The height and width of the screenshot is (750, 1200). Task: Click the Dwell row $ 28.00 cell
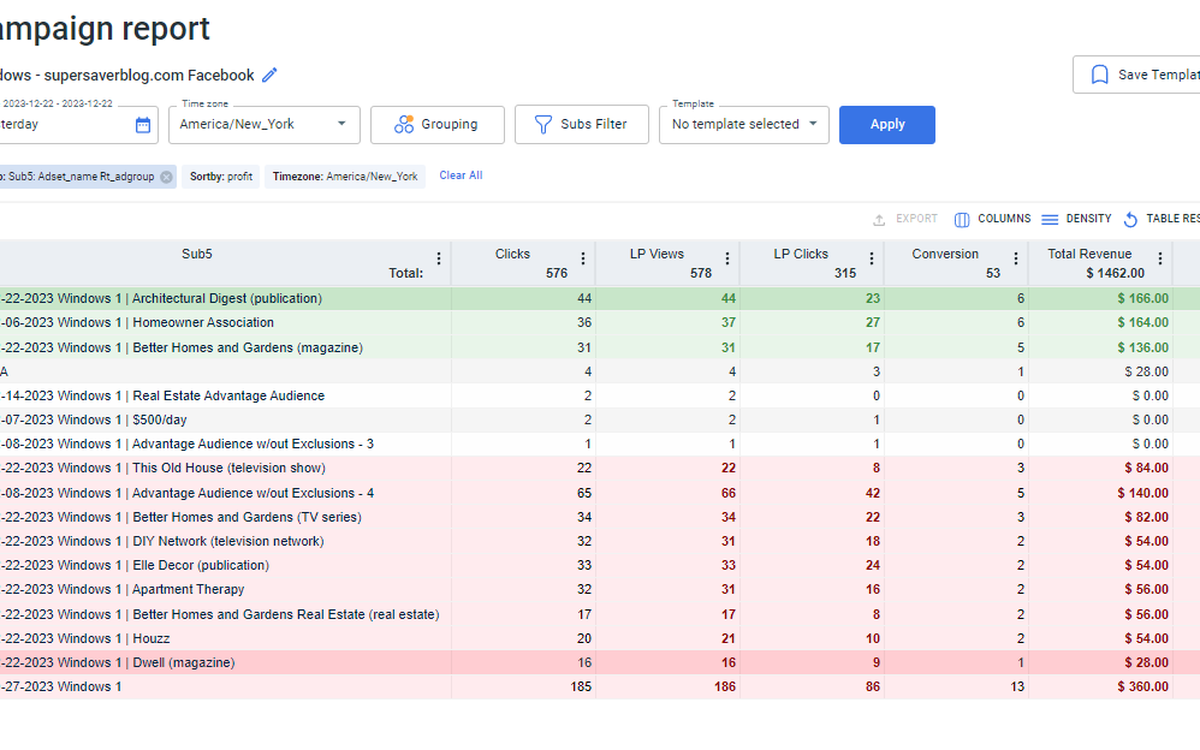[x=1147, y=662]
